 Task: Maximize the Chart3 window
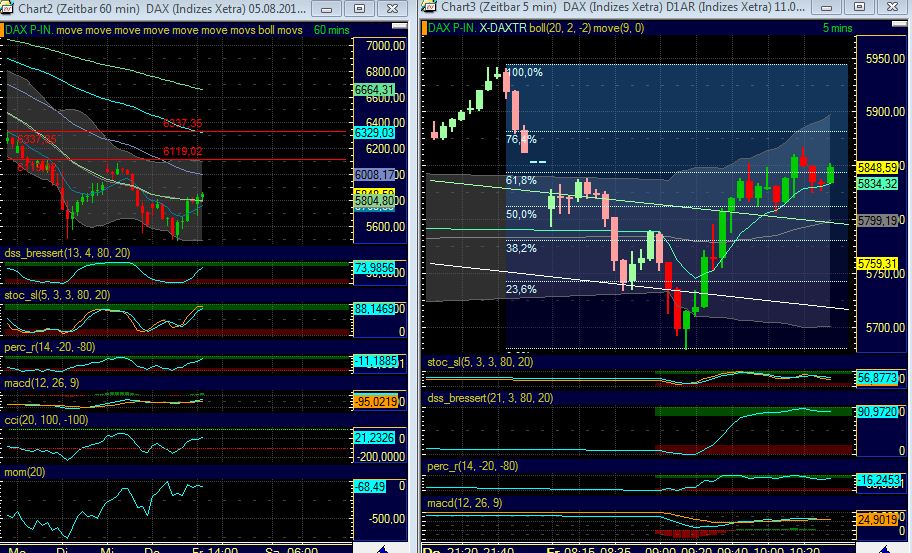point(859,8)
